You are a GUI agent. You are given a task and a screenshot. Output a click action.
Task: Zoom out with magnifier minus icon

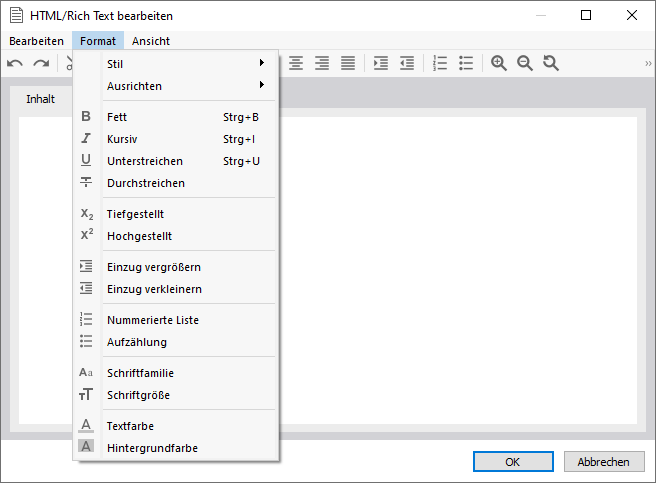pyautogui.click(x=525, y=63)
